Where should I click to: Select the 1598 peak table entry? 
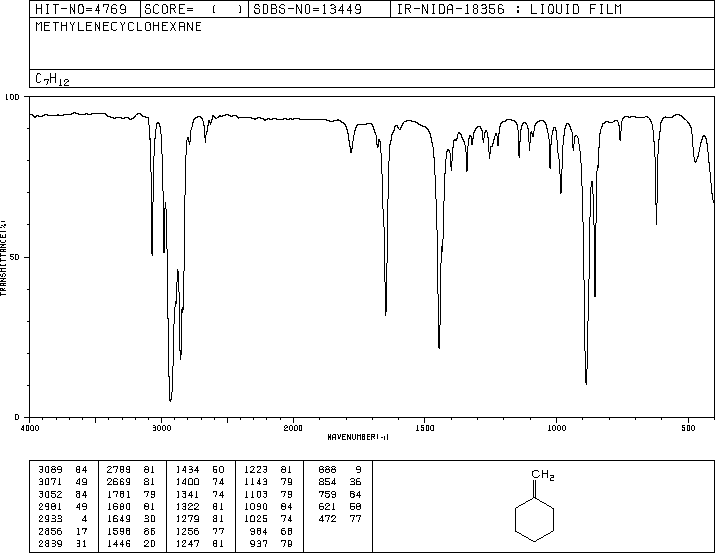click(x=131, y=531)
